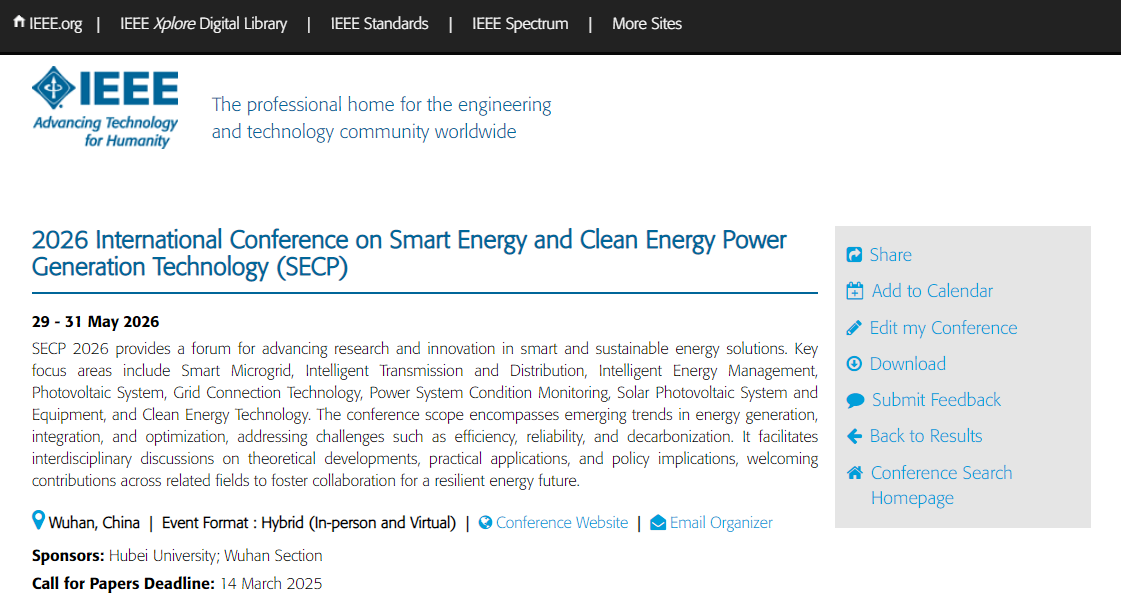Viewport: 1121px width, 611px height.
Task: Click the Download circle-arrow icon
Action: coord(854,364)
